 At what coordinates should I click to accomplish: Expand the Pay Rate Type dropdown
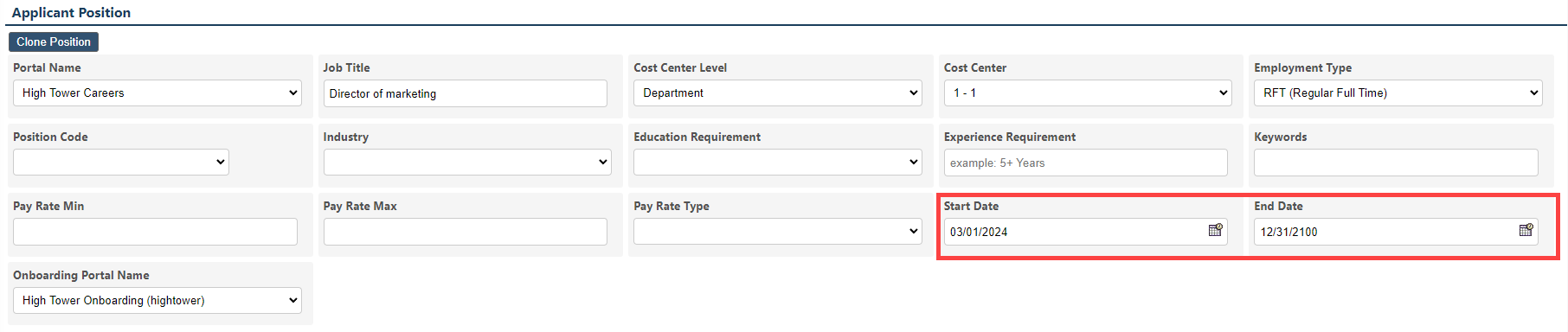778,232
